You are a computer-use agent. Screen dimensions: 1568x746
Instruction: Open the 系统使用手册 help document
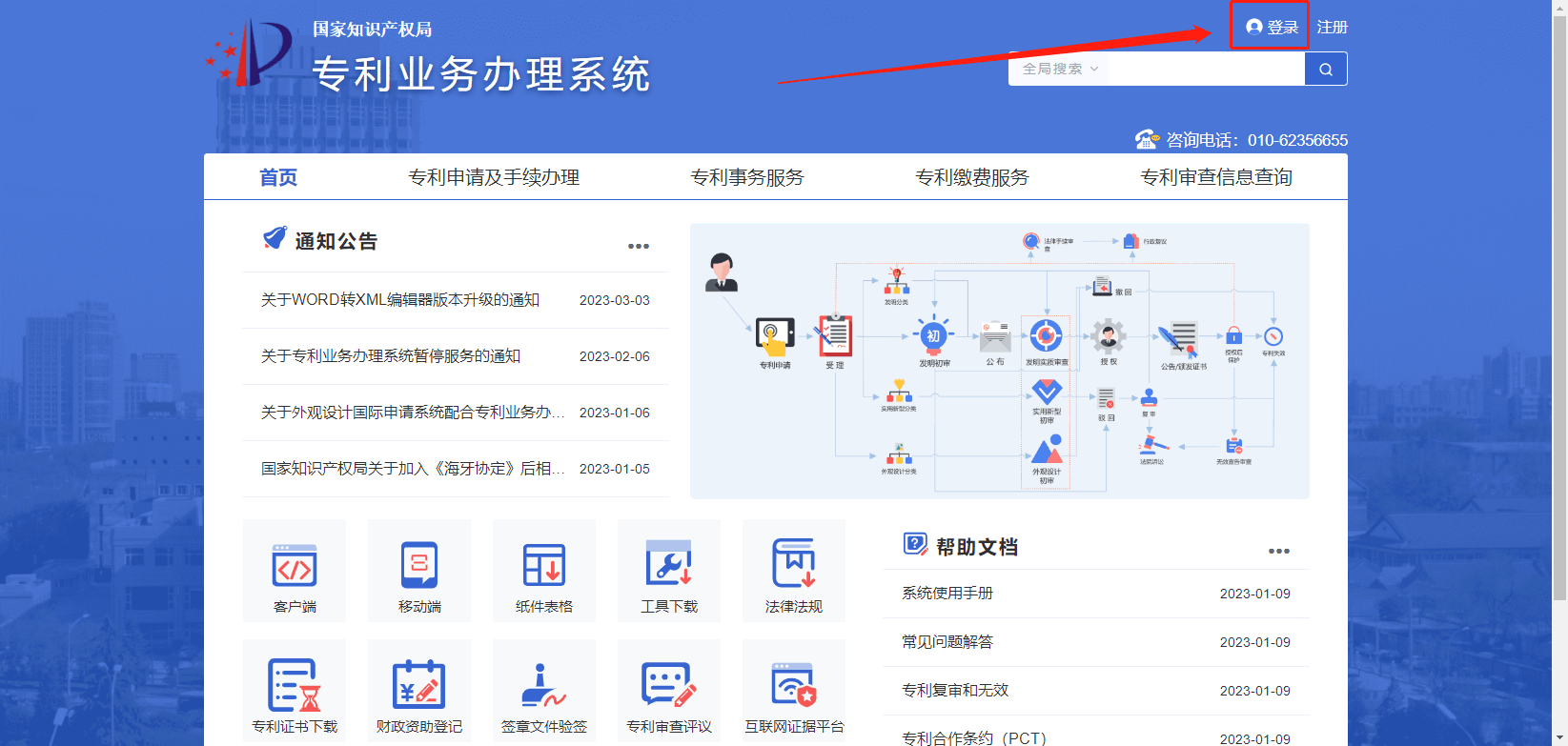pyautogui.click(x=947, y=593)
